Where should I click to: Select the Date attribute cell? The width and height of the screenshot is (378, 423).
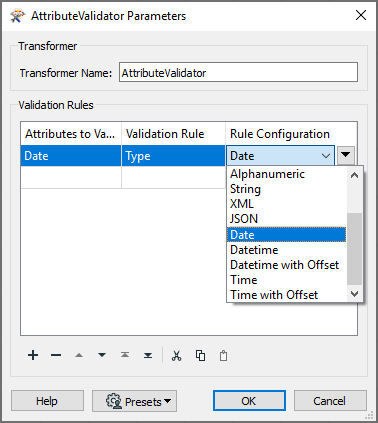pyautogui.click(x=71, y=156)
